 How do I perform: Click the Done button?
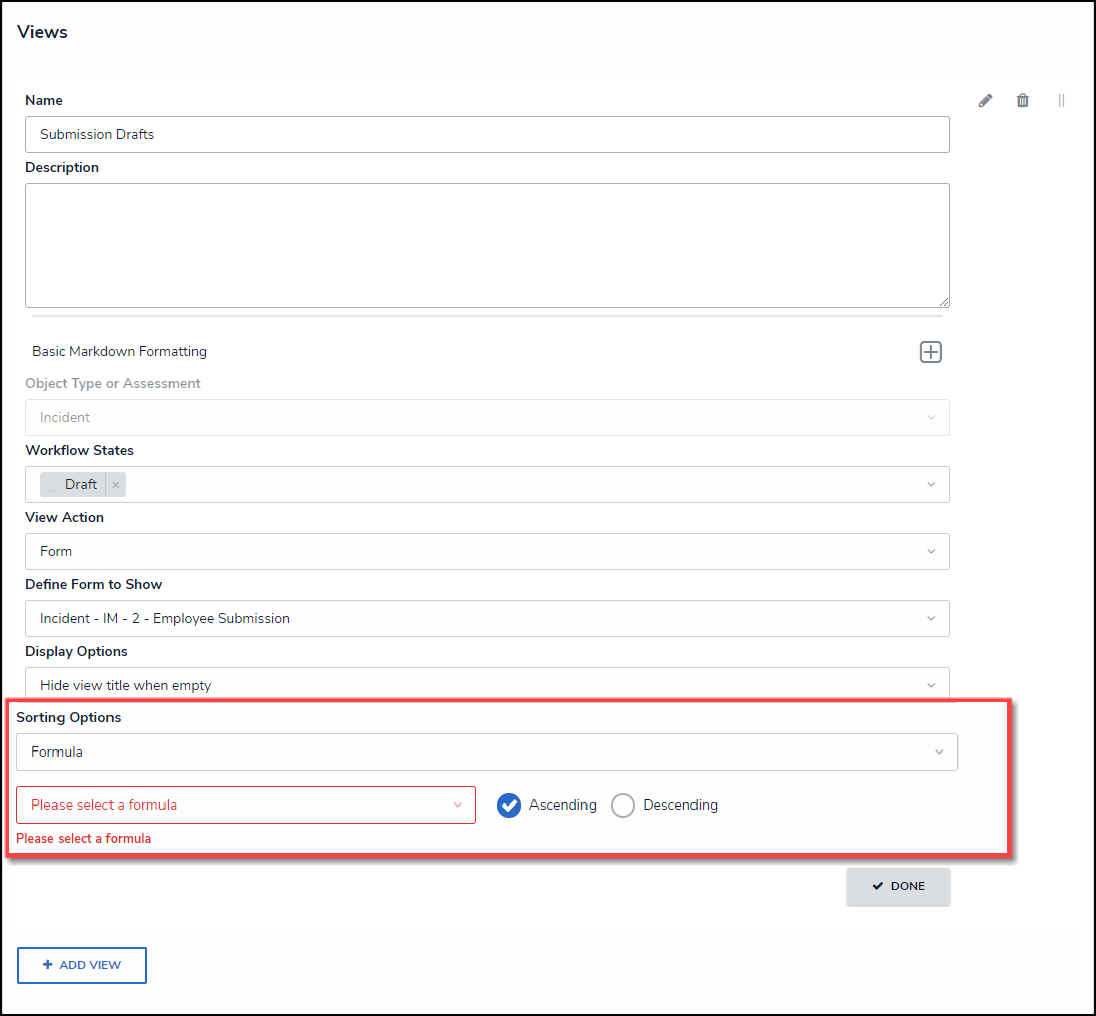pyautogui.click(x=898, y=886)
